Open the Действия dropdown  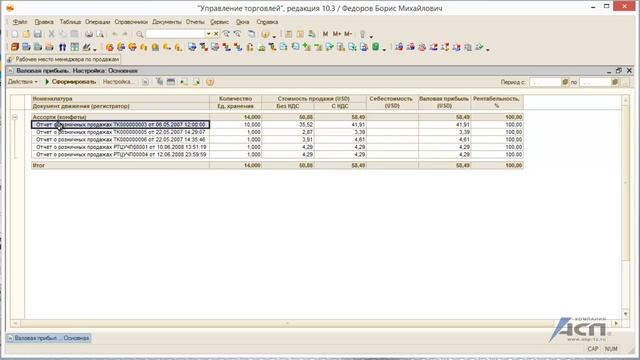pyautogui.click(x=22, y=82)
